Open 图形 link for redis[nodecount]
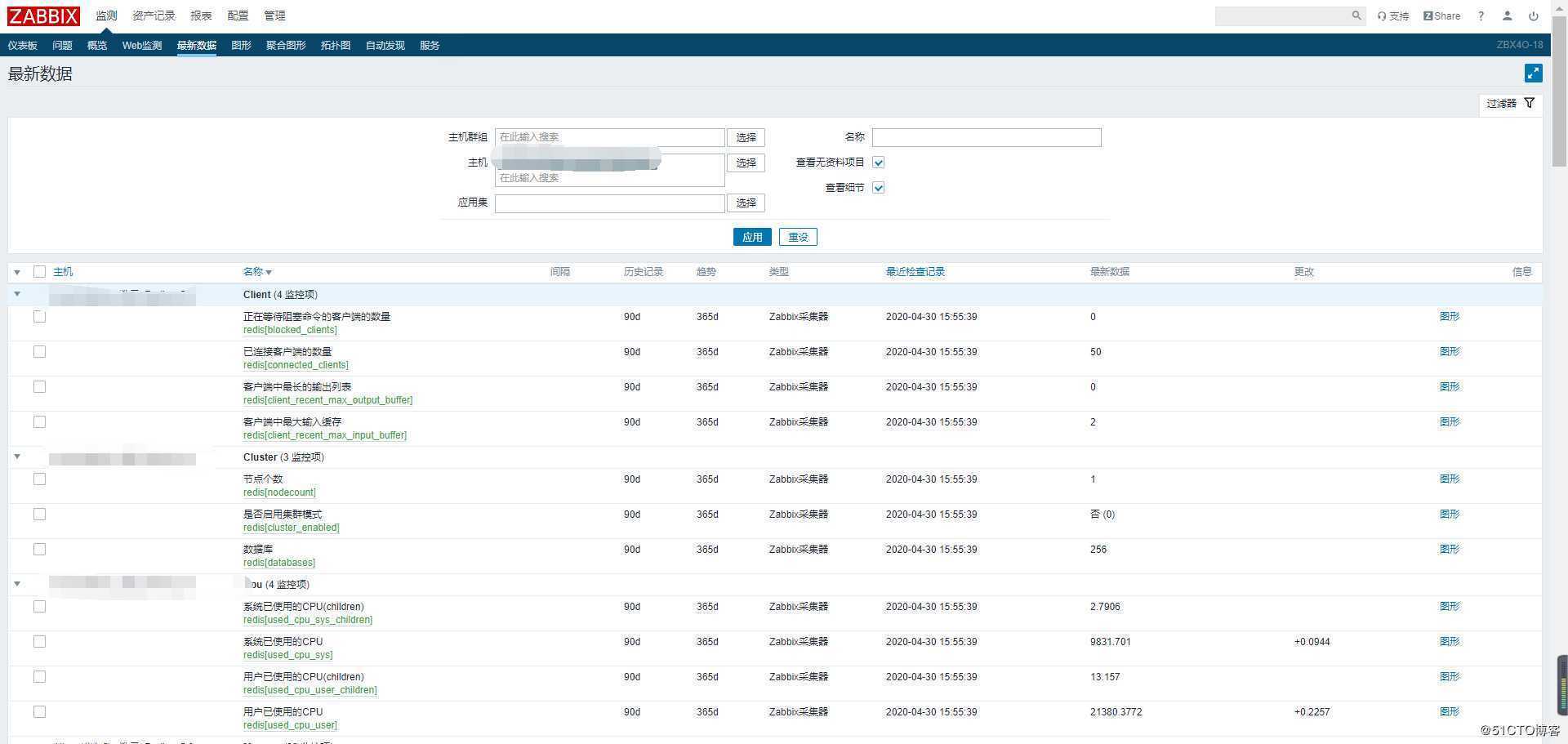1568x744 pixels. [1450, 479]
